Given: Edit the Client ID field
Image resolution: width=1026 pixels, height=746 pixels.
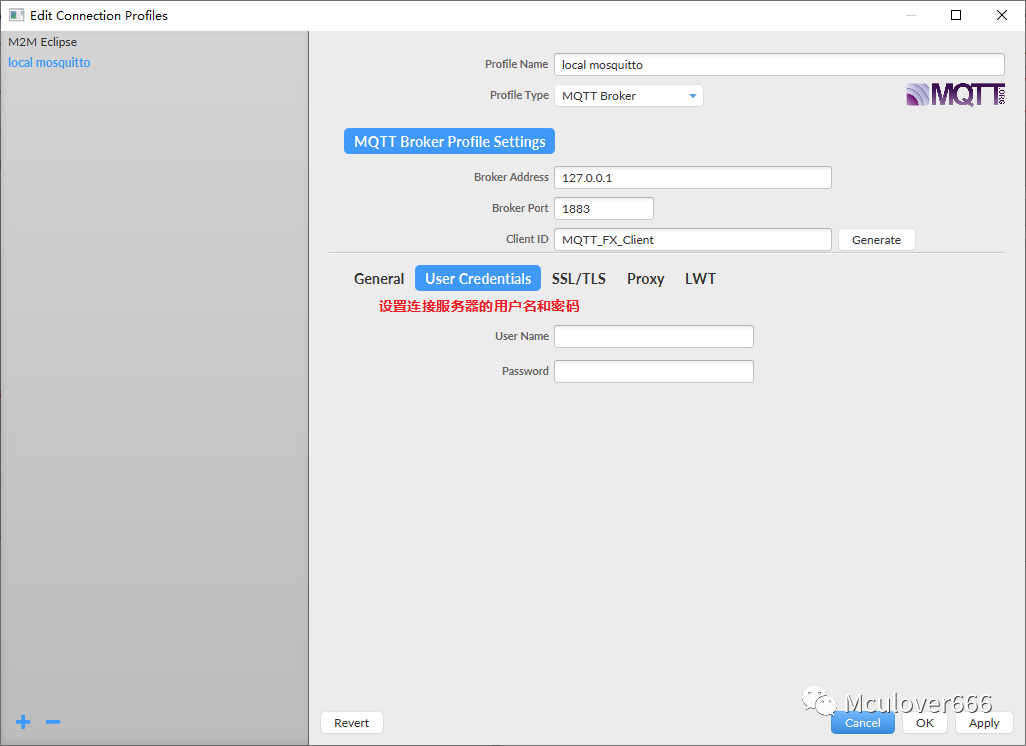Looking at the screenshot, I should coord(693,240).
